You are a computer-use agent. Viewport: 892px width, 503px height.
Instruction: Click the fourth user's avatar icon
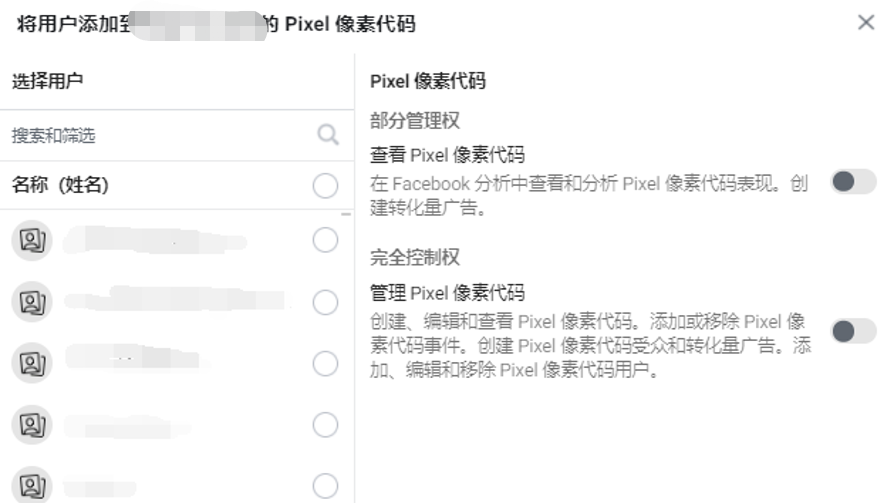[32, 424]
